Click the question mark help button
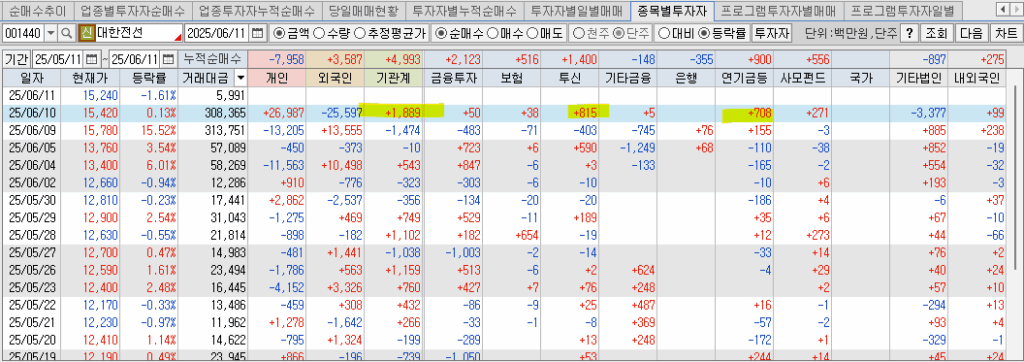Image resolution: width=1024 pixels, height=362 pixels. (x=909, y=33)
